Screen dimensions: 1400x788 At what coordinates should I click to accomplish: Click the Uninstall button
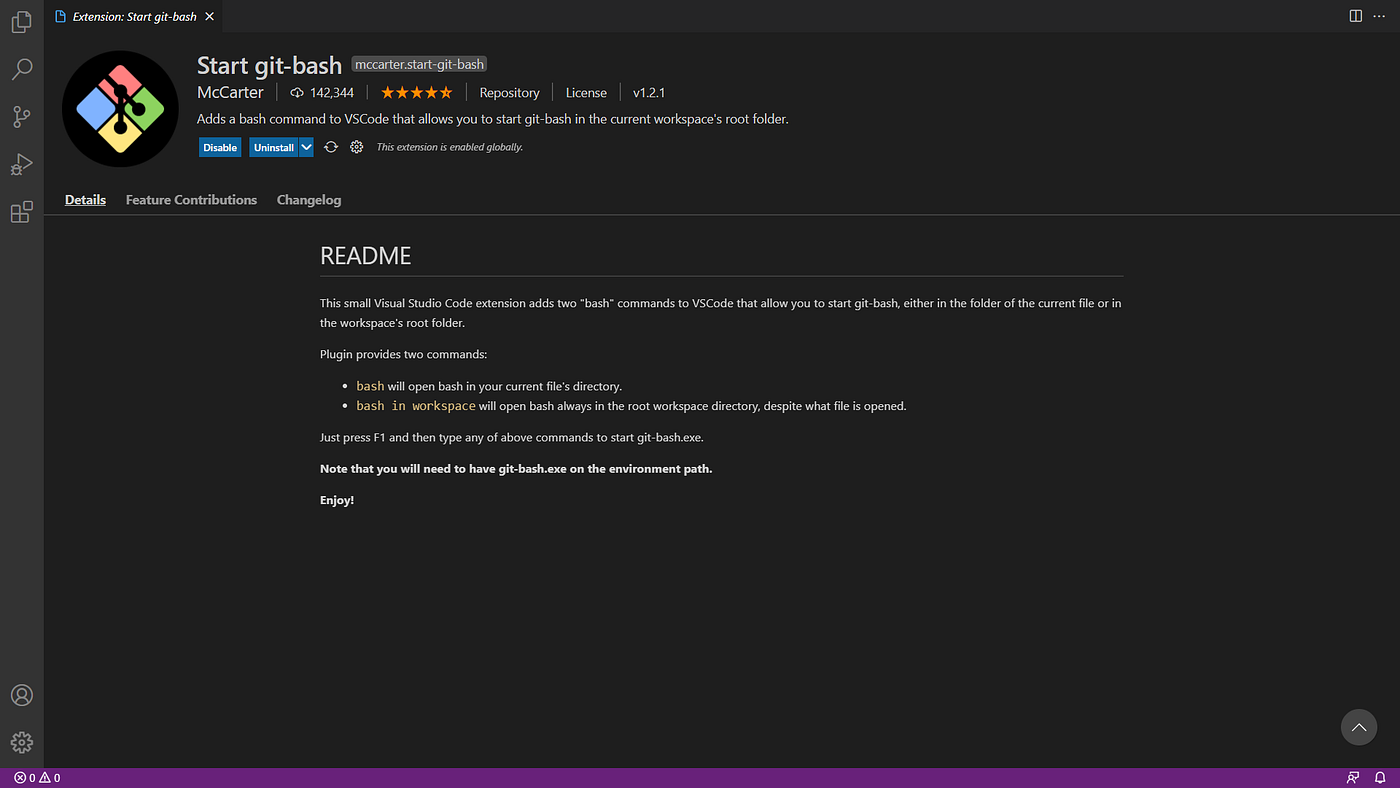click(x=274, y=147)
